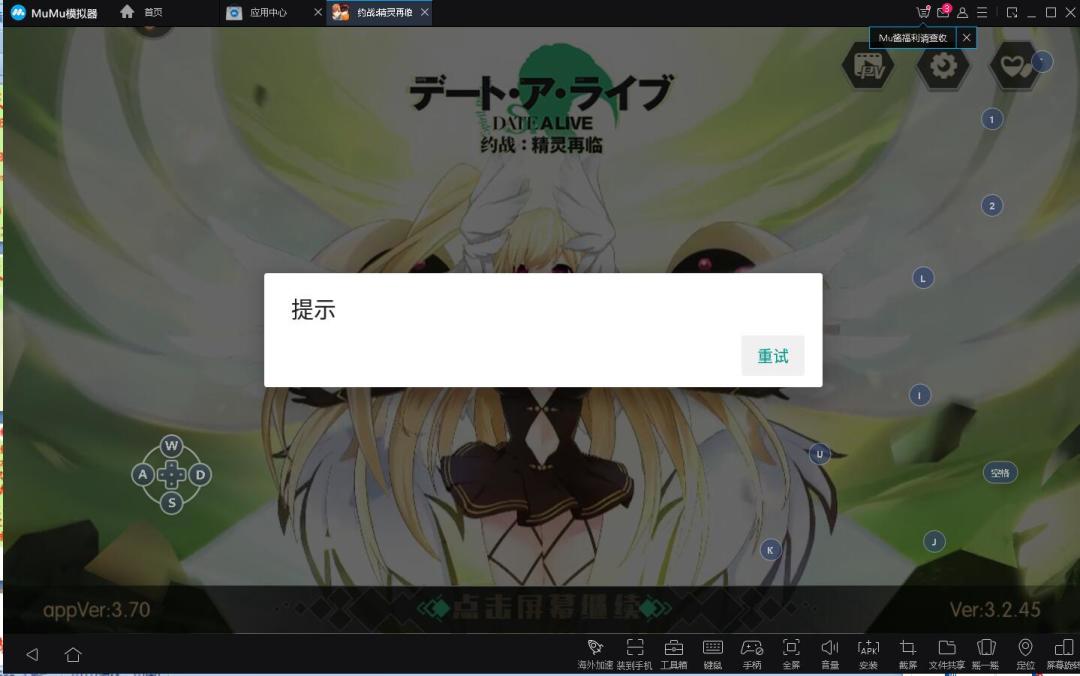Screen dimensions: 1080x676
Task: Take a screenshot with 截屏
Action: click(x=907, y=654)
